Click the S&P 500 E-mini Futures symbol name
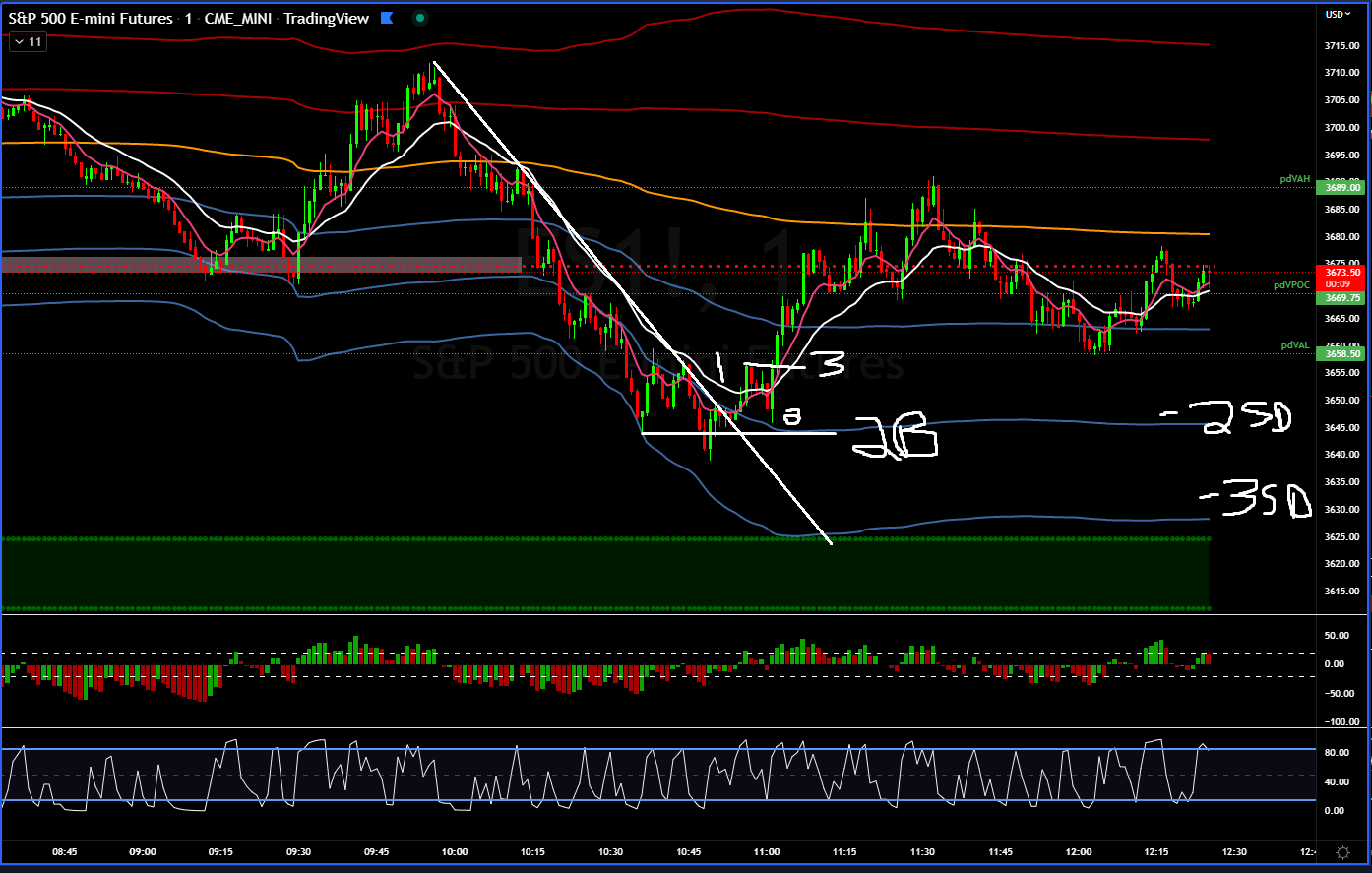Viewport: 1372px width, 873px height. (89, 18)
